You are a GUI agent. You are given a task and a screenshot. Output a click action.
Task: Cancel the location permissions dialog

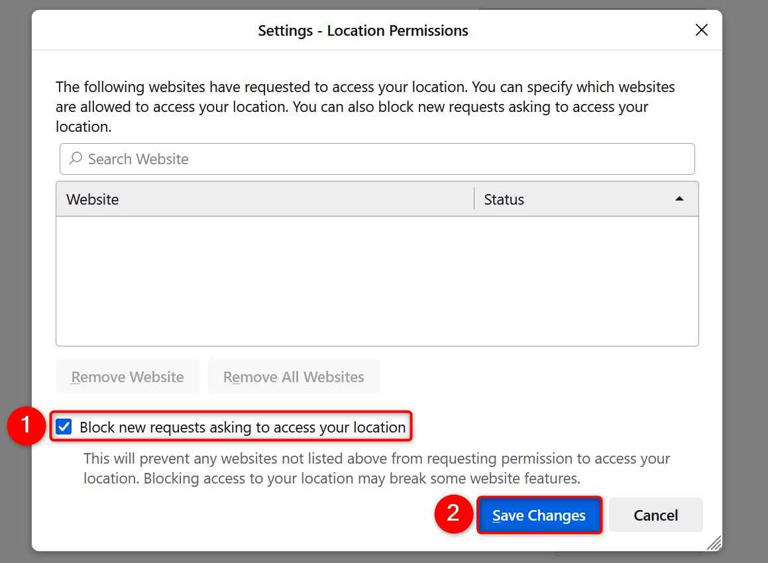[656, 515]
